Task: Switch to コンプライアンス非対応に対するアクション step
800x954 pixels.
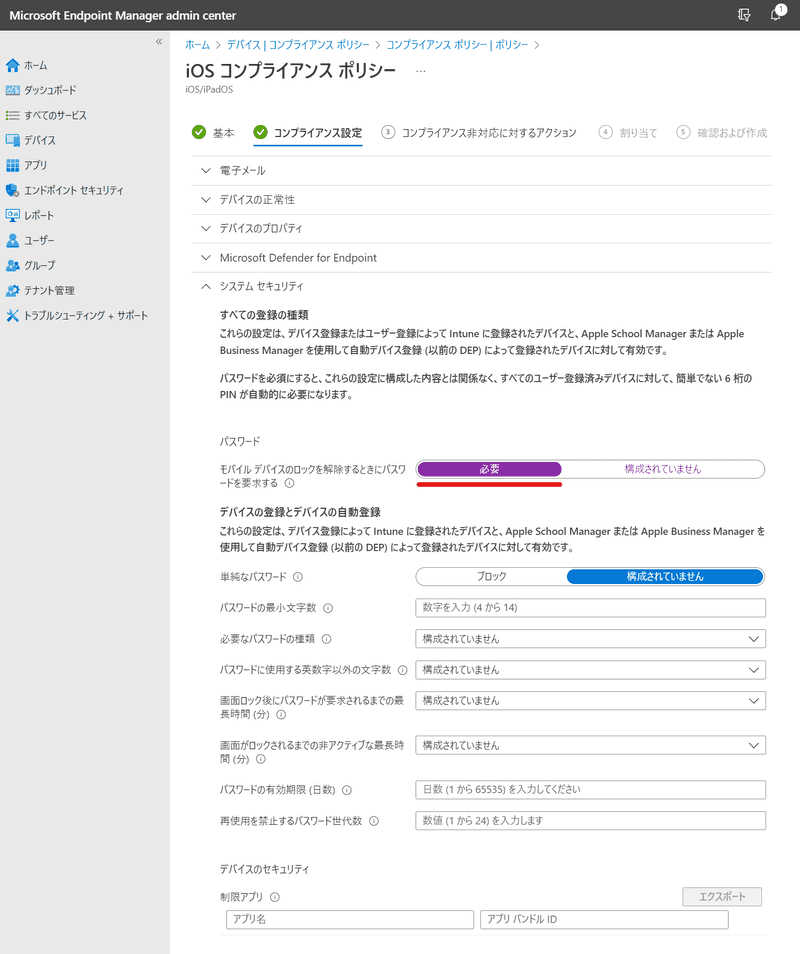Action: 488,132
